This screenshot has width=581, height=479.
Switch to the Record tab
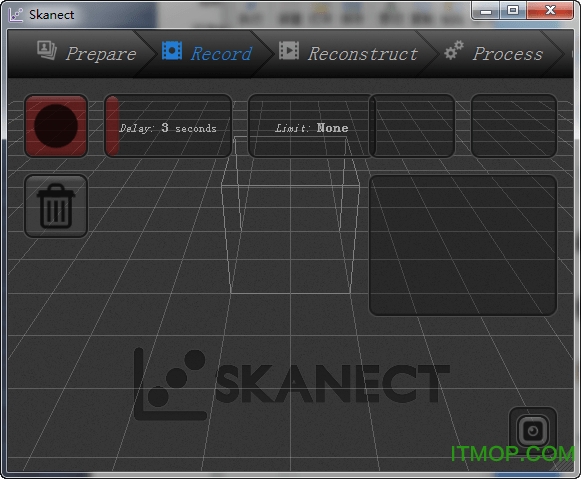207,53
